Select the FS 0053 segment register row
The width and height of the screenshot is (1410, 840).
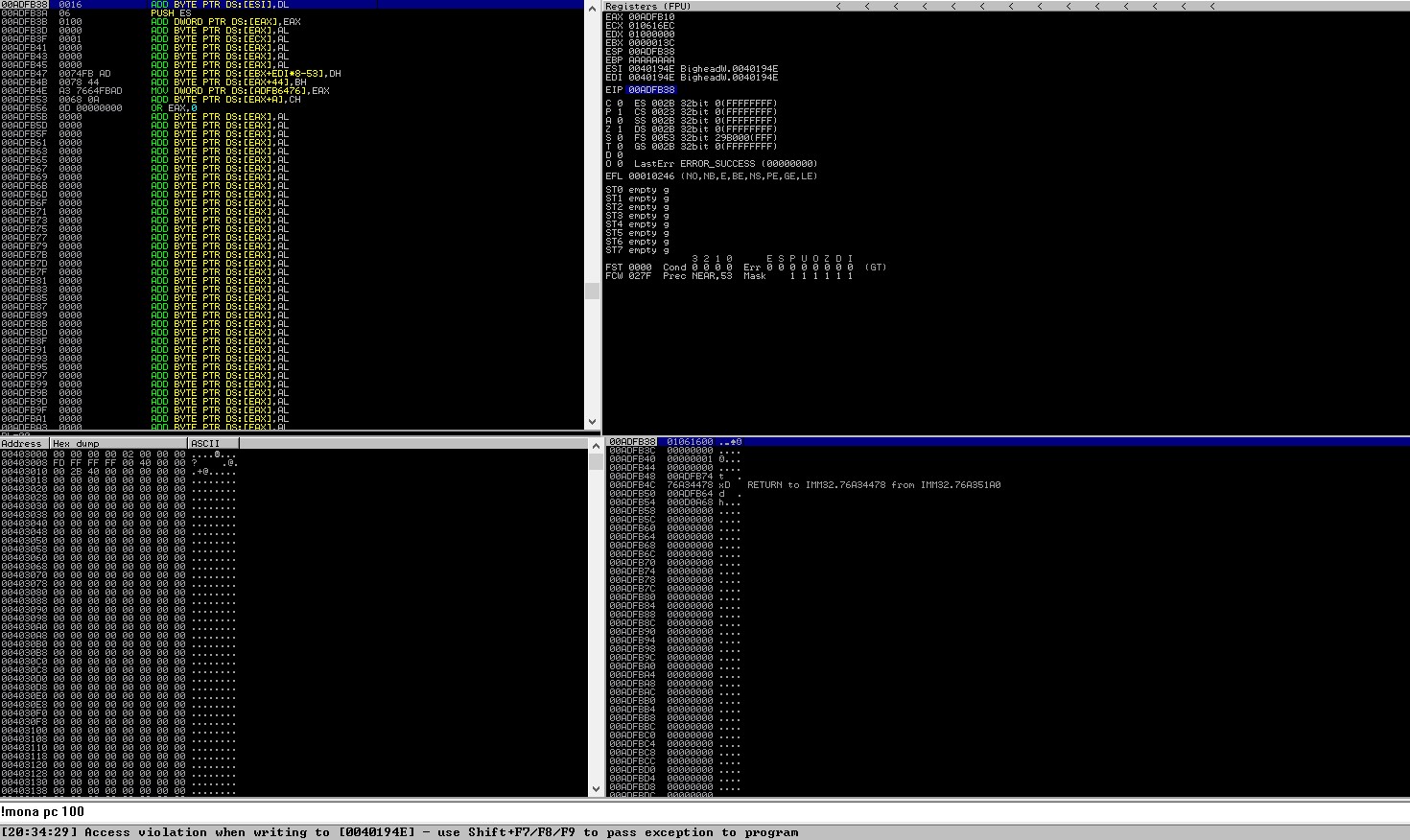[x=705, y=138]
